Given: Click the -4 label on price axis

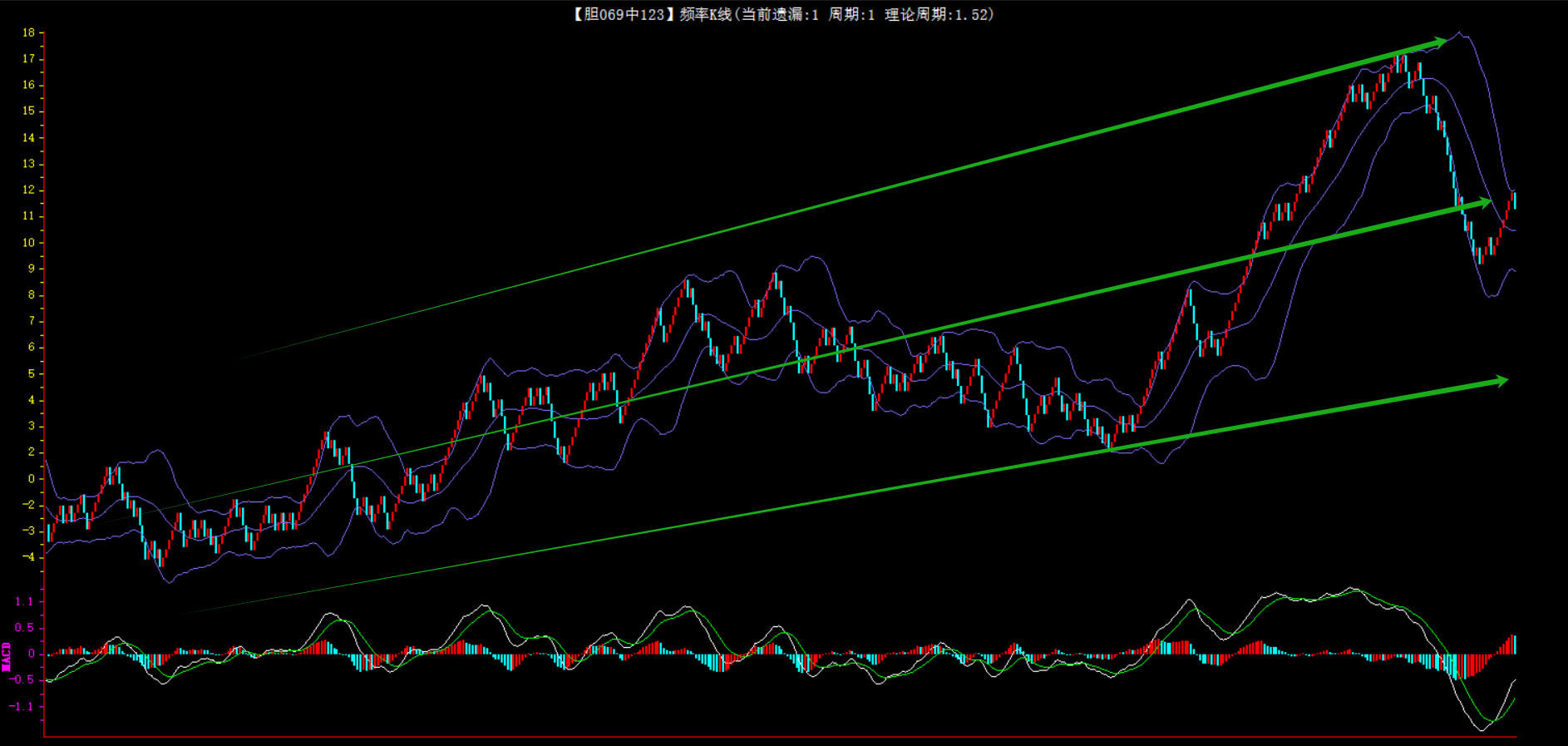Looking at the screenshot, I should click(x=29, y=557).
